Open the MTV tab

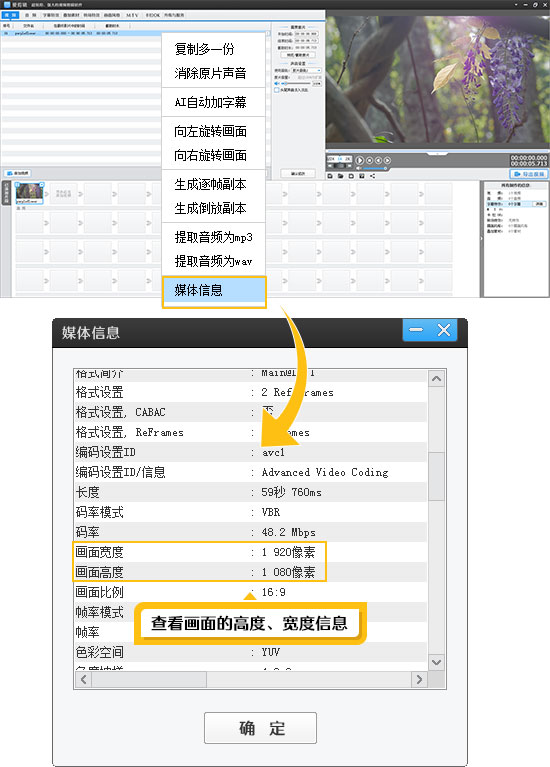tap(132, 15)
